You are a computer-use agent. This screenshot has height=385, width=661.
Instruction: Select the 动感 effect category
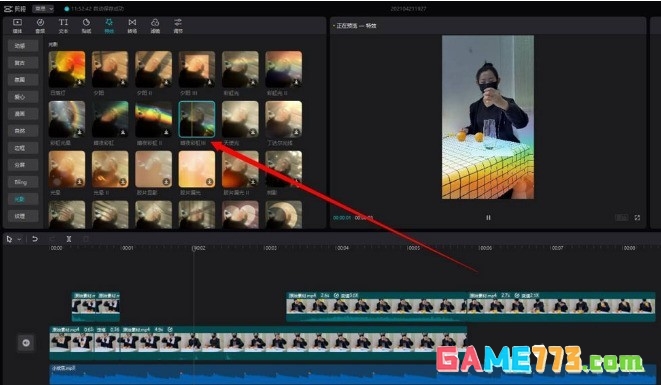tap(23, 46)
